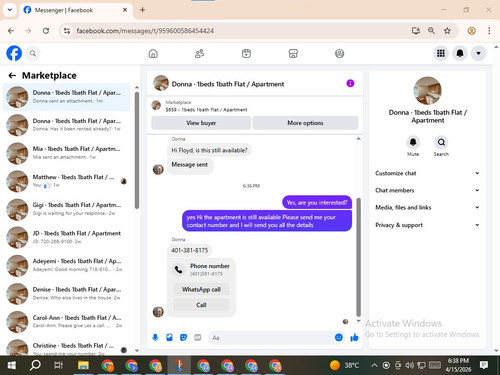Open Windows taskbar search
The width and height of the screenshot is (500, 375).
(x=35, y=365)
